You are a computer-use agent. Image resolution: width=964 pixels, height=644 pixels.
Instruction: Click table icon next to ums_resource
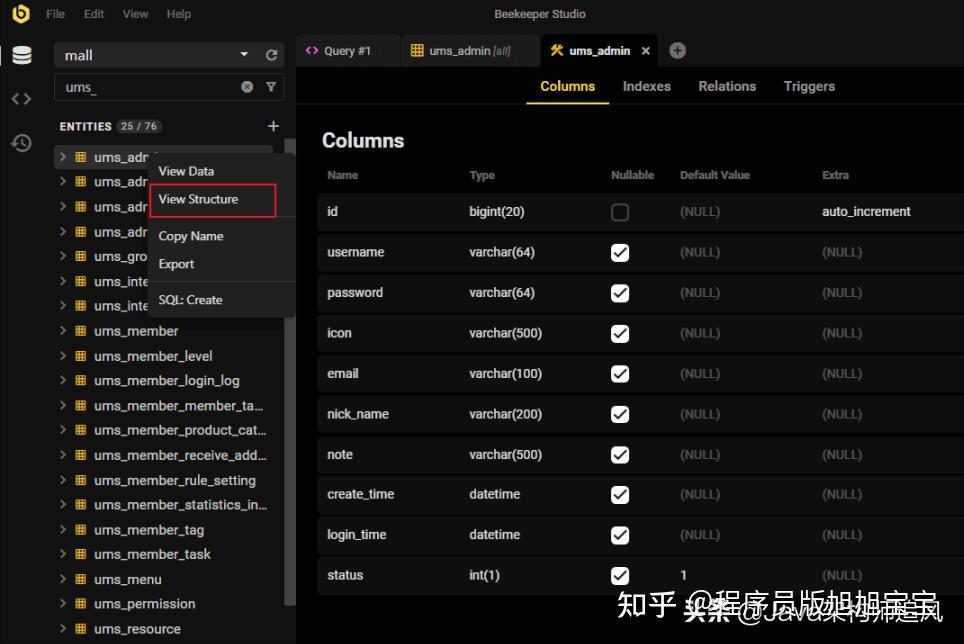81,629
